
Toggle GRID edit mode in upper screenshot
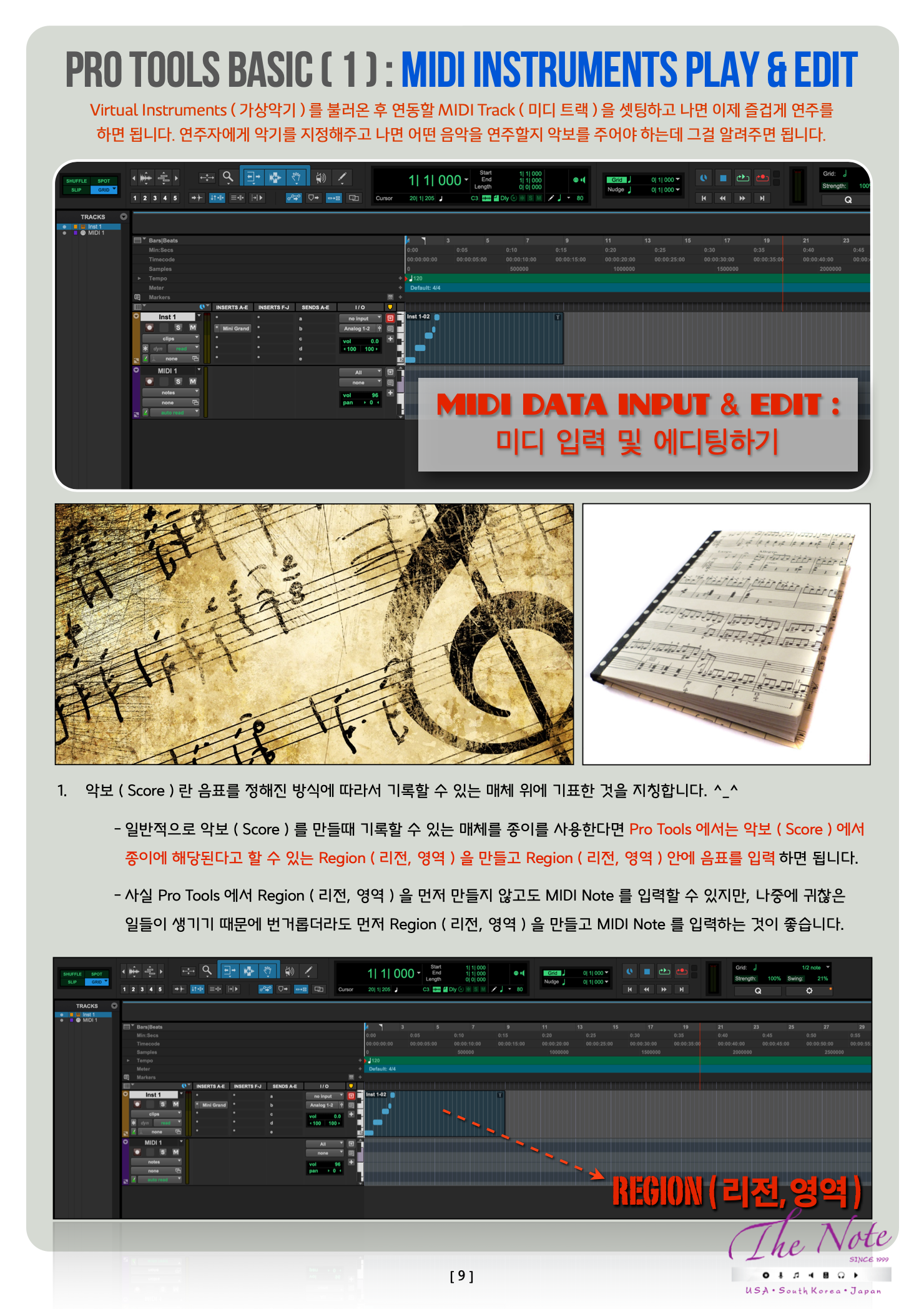[x=104, y=190]
